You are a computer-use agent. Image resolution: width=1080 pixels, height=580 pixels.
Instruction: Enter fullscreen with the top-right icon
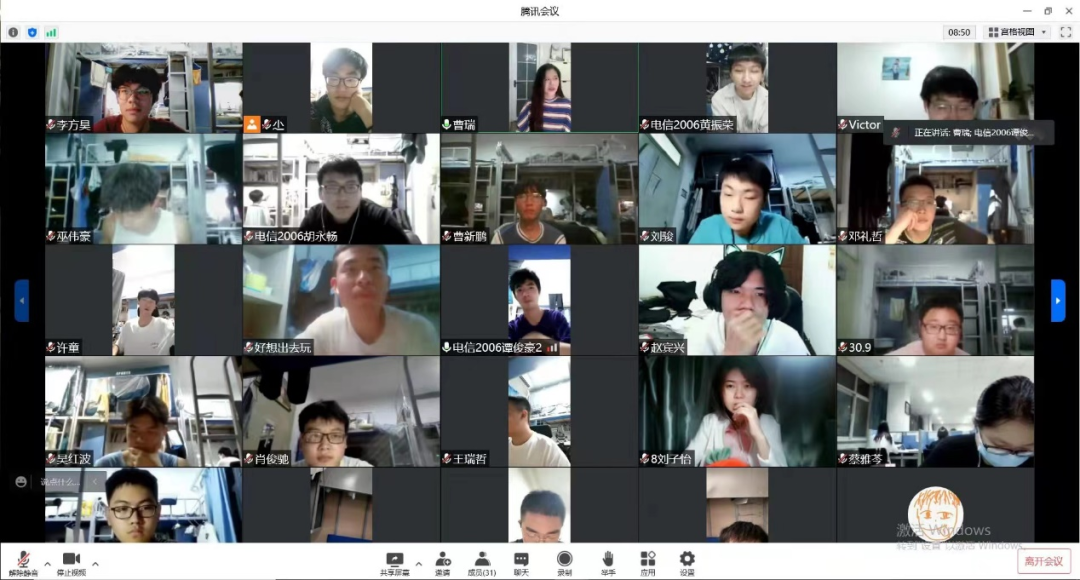1066,32
